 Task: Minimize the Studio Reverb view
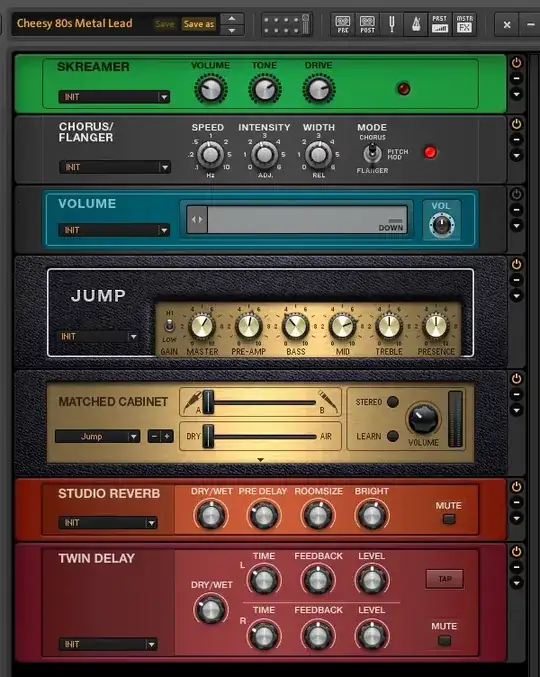point(516,502)
